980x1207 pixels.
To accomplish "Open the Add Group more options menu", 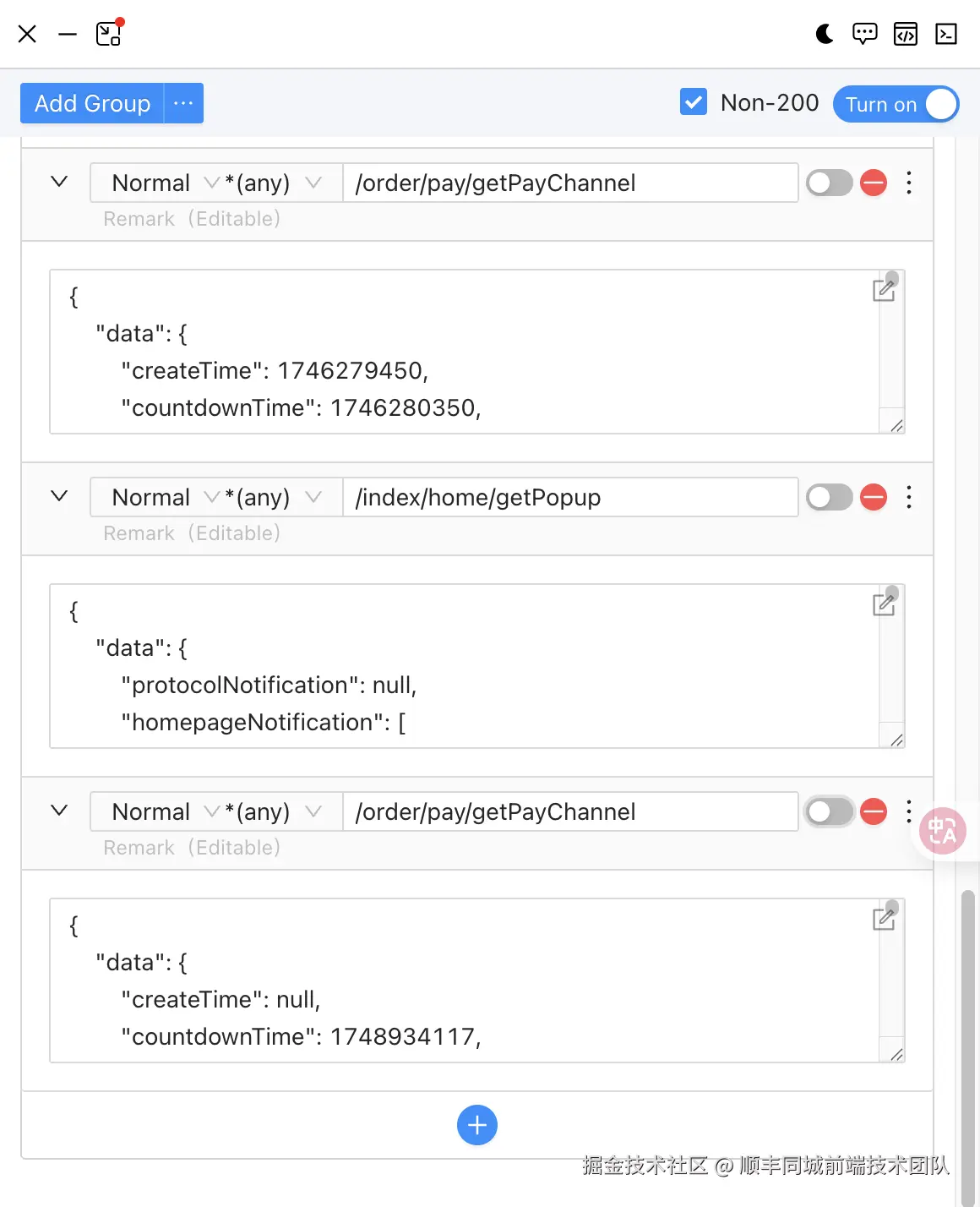I will click(x=183, y=103).
